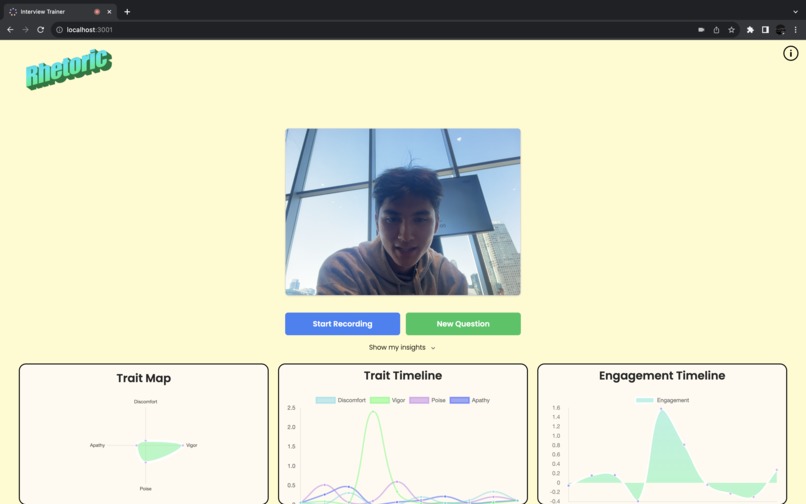Screen dimensions: 806x504
Task: Click the webcam video preview
Action: tap(403, 212)
